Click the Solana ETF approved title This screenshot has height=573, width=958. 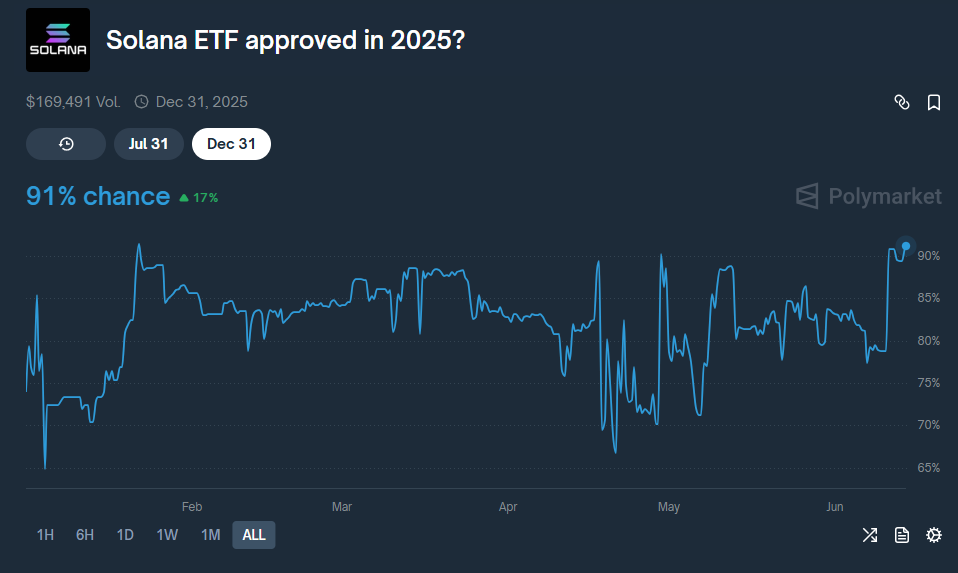tap(286, 41)
